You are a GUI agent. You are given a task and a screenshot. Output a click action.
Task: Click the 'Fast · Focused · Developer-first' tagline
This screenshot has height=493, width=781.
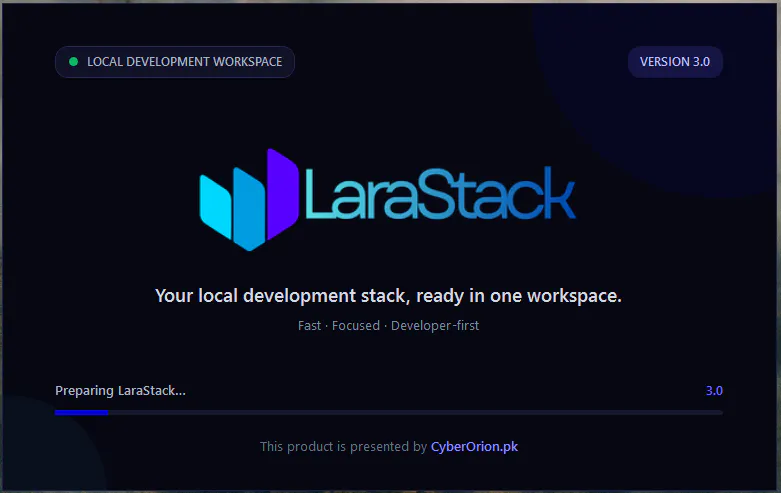388,326
